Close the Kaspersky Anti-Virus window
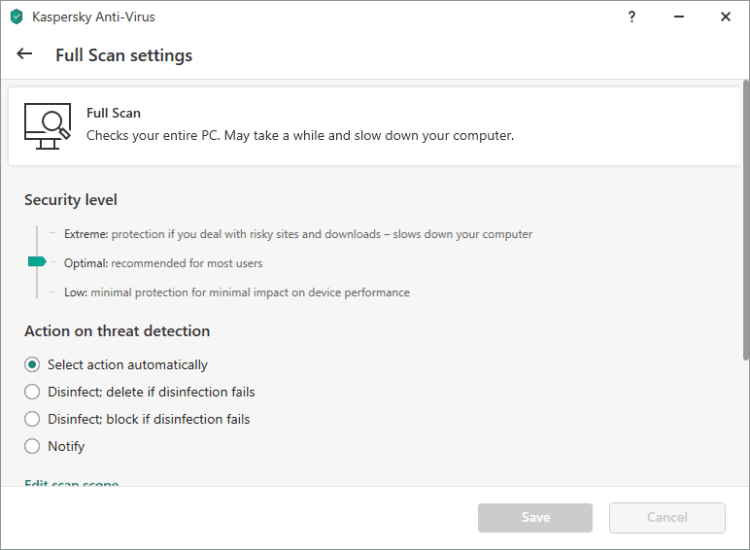Image resolution: width=750 pixels, height=550 pixels. pos(725,17)
